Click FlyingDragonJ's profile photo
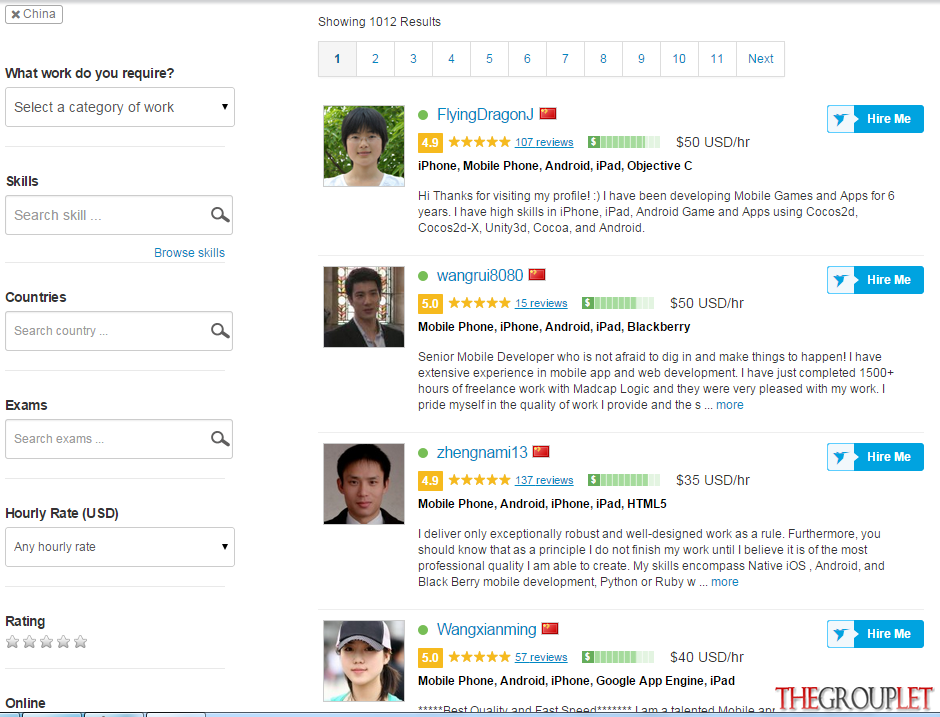The image size is (940, 717). click(x=364, y=146)
